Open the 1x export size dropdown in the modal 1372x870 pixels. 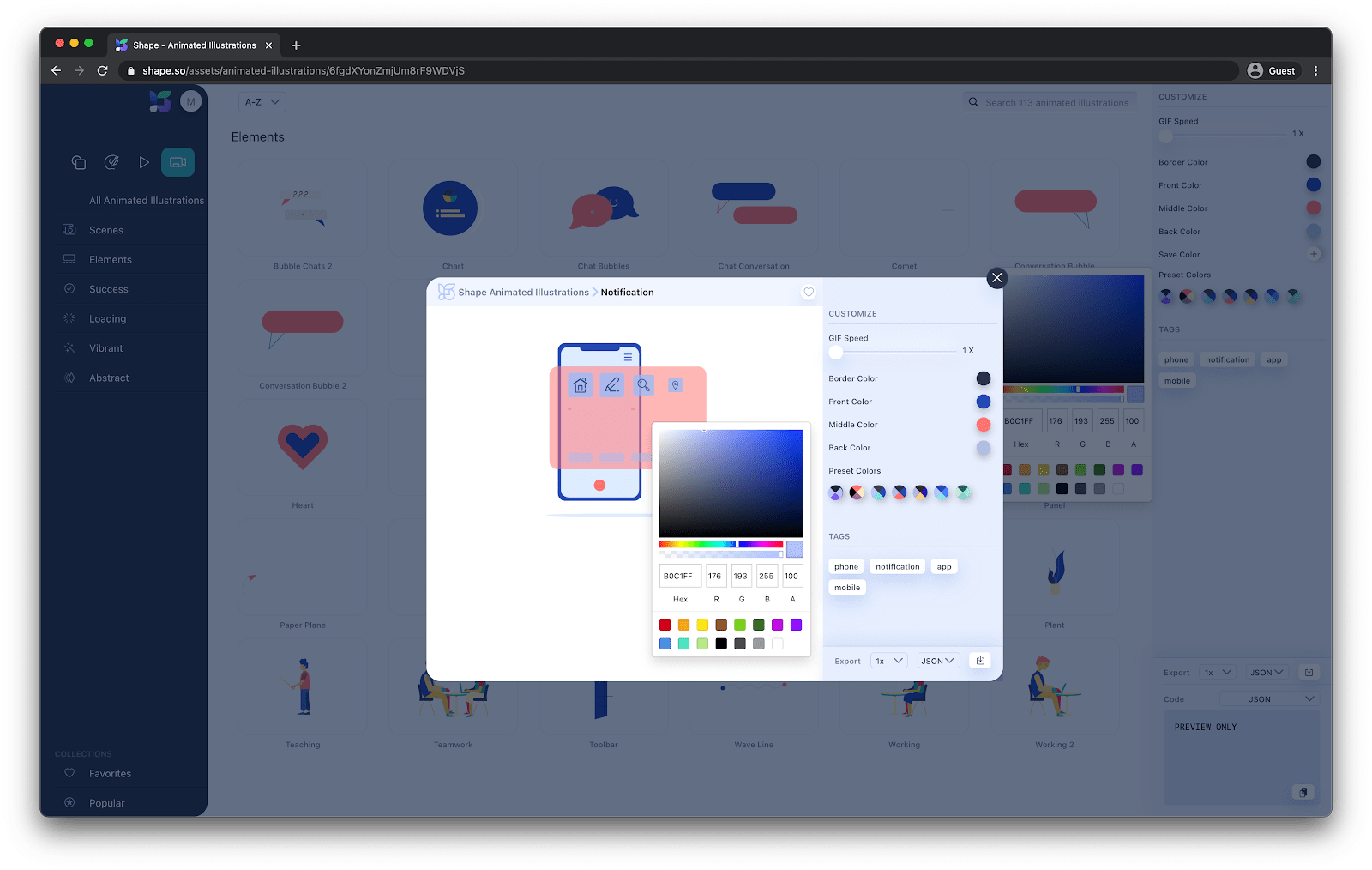[x=889, y=661]
